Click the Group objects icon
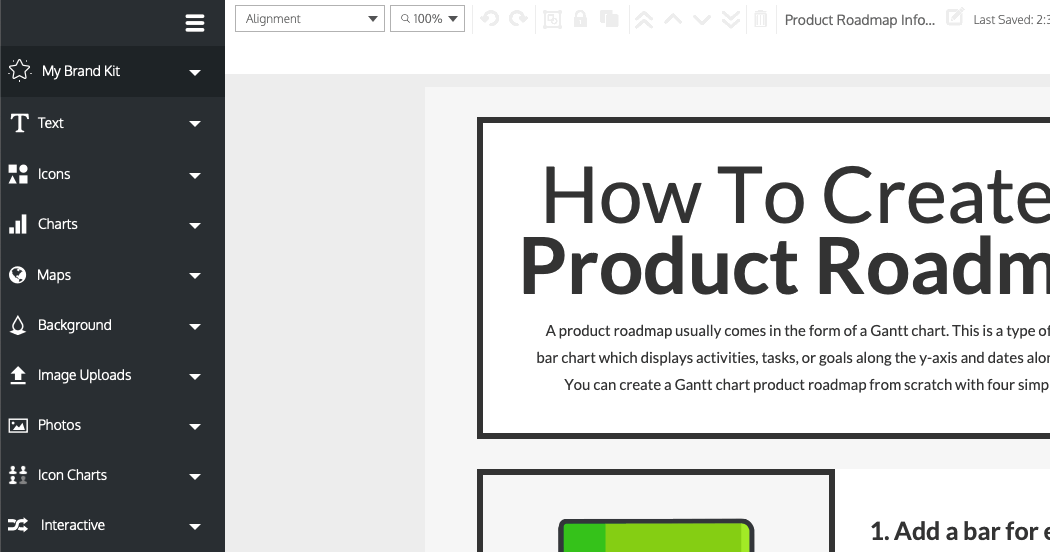Viewport: 1050px width, 552px height. click(x=552, y=19)
